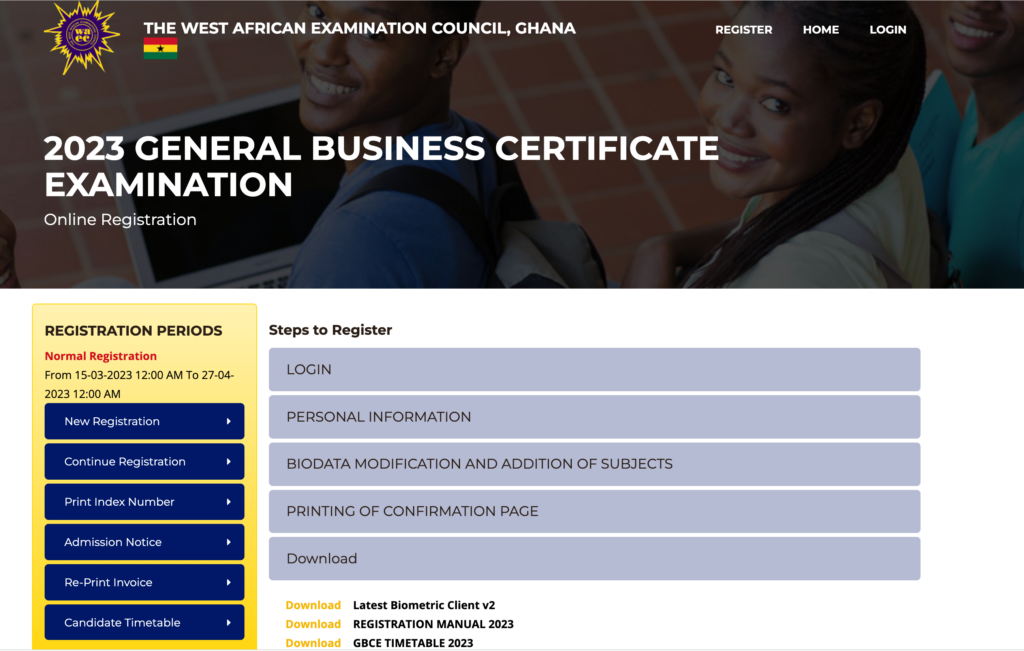Click Latest Biometric Client v2 file name
1024x651 pixels.
[x=424, y=605]
